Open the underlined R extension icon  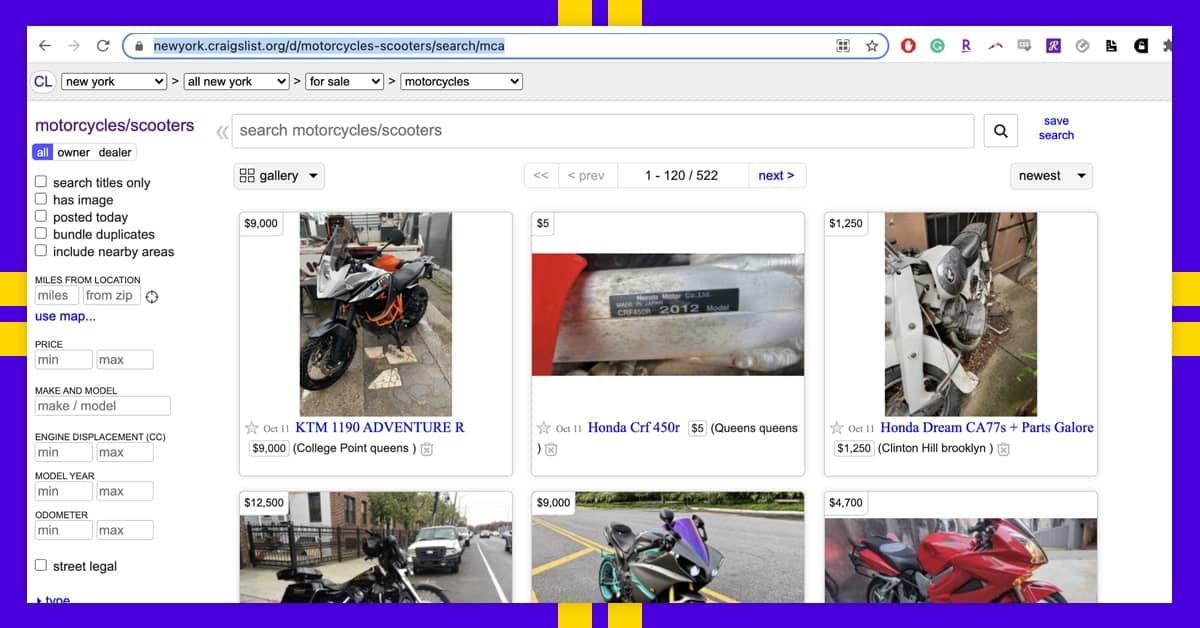(x=966, y=46)
